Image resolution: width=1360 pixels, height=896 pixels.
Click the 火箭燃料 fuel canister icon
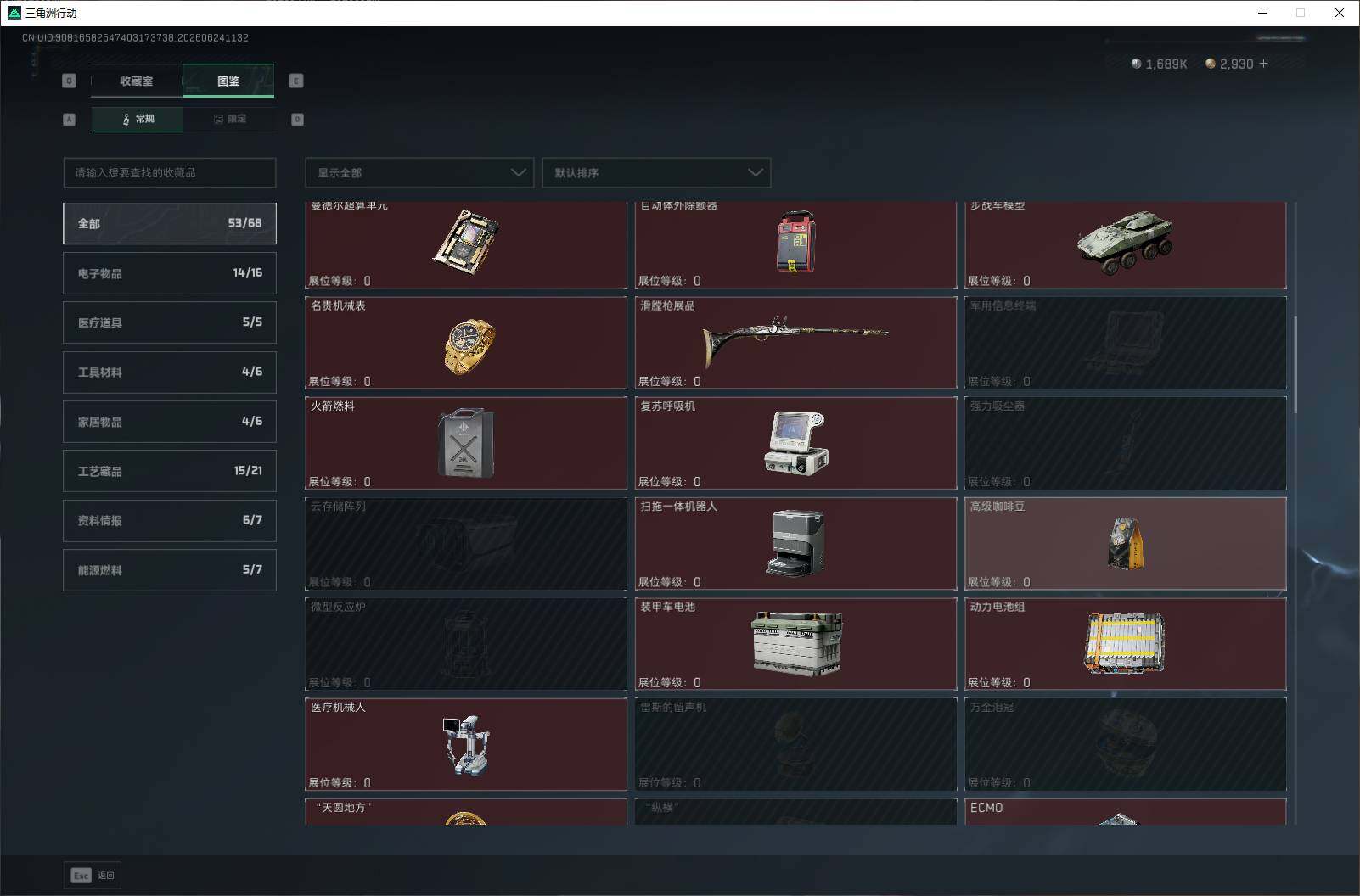(x=466, y=443)
